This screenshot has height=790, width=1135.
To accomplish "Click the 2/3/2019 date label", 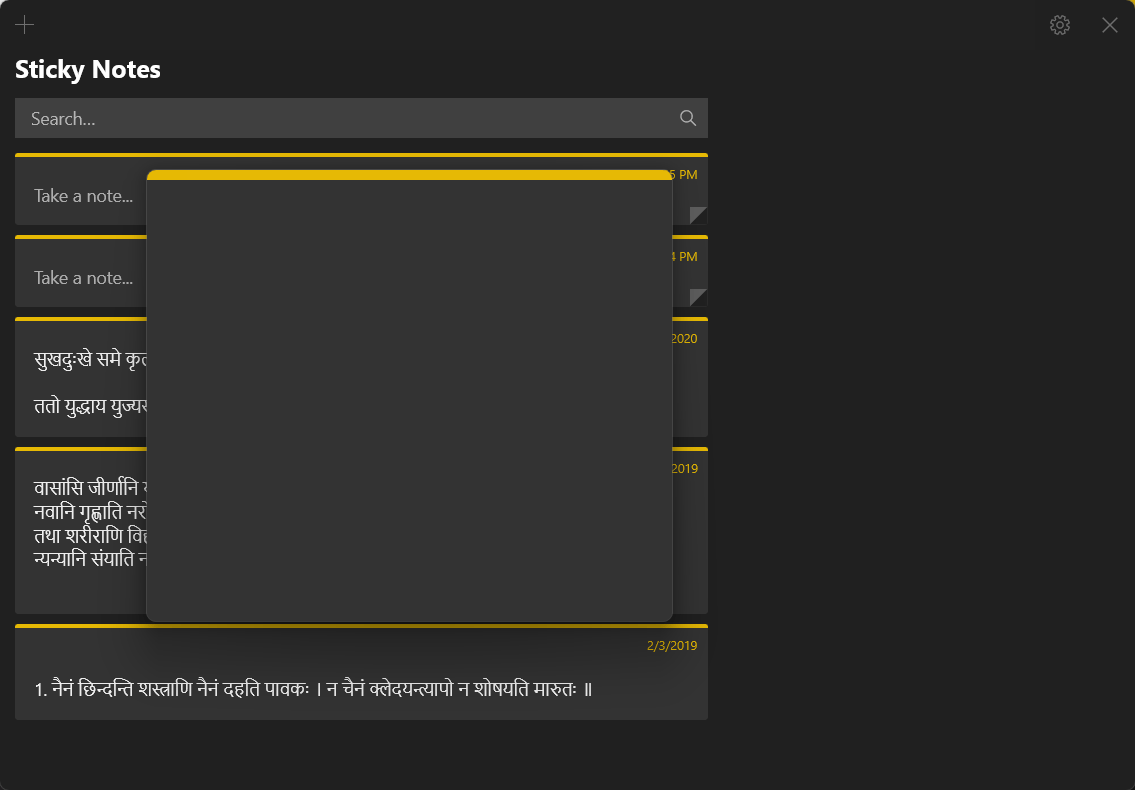I will pyautogui.click(x=672, y=645).
